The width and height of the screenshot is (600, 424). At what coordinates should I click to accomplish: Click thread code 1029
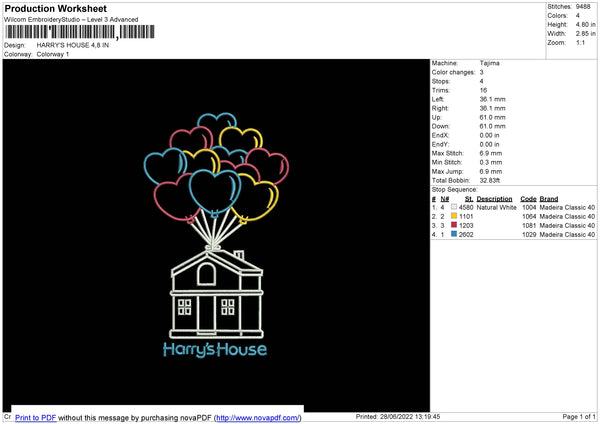(529, 235)
